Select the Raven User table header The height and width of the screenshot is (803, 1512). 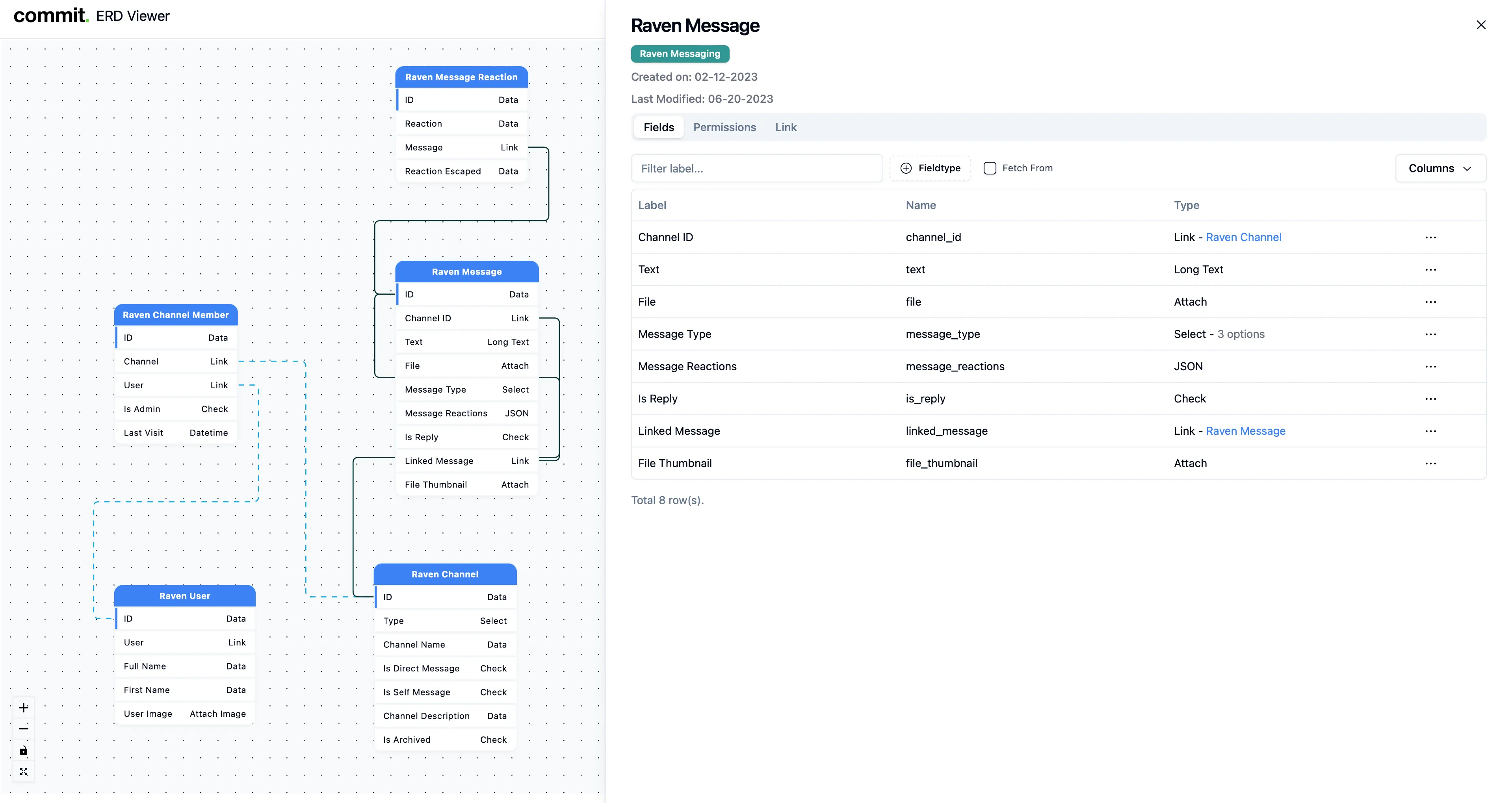[184, 596]
